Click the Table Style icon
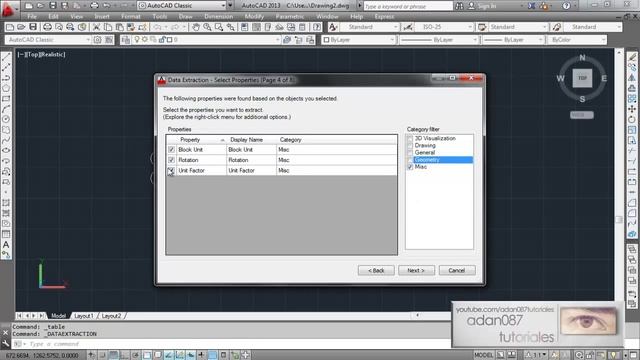This screenshot has width=640, height=360. [482, 27]
